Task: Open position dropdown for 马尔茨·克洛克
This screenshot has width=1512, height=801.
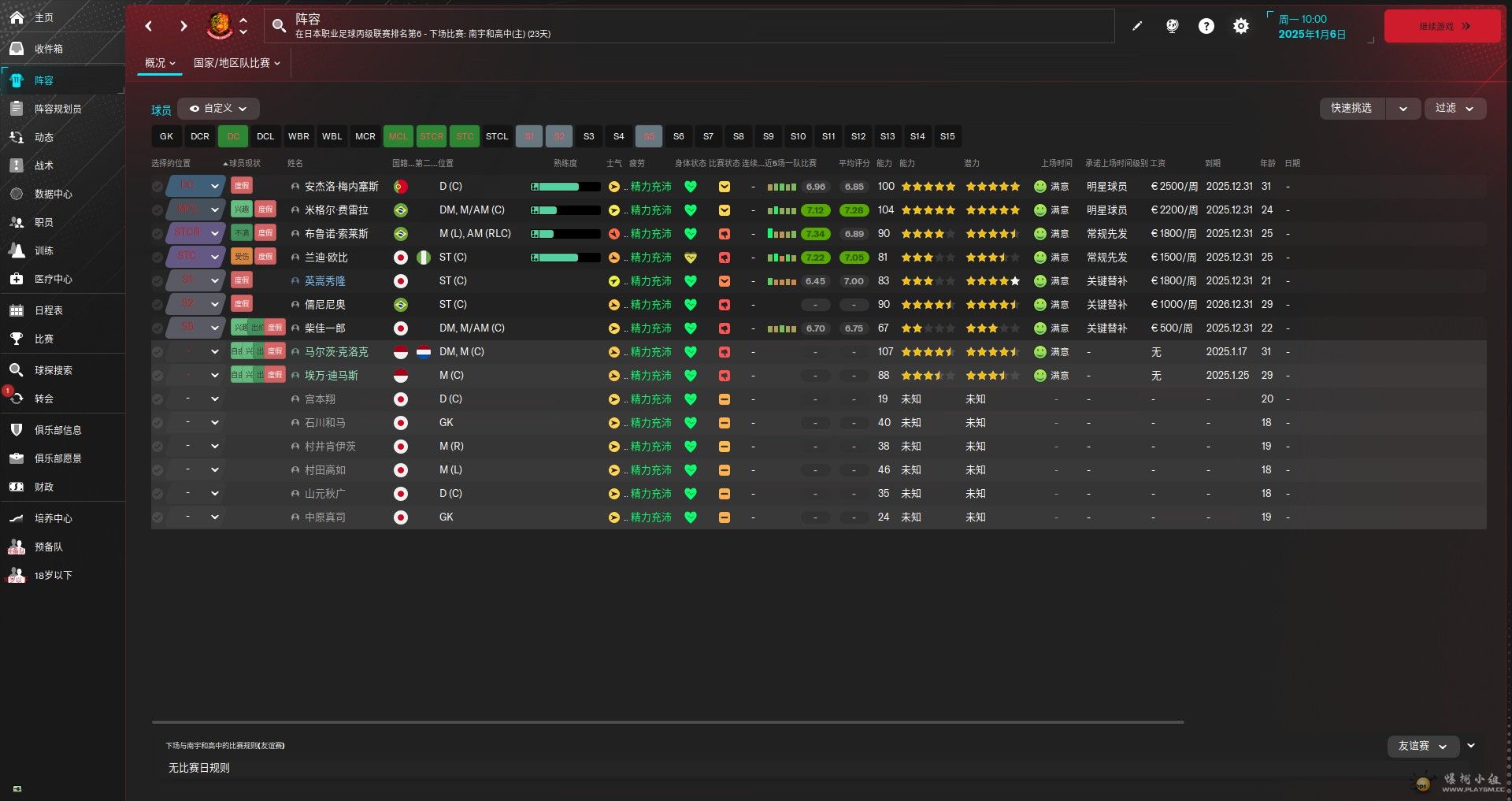Action: (x=214, y=352)
